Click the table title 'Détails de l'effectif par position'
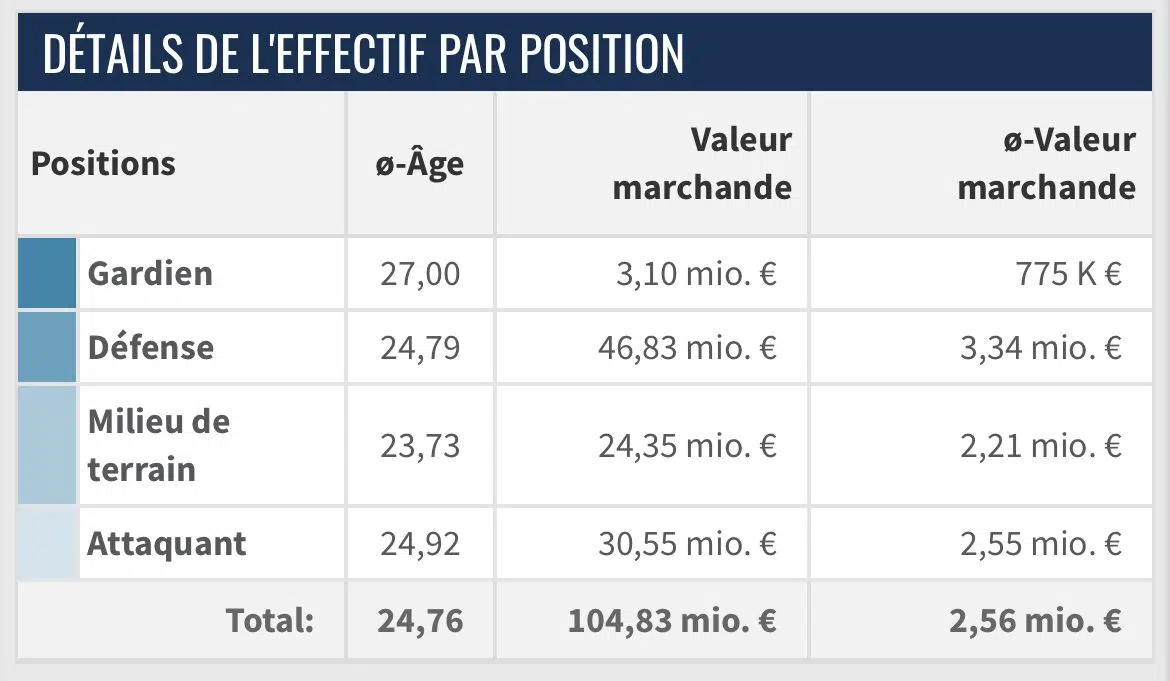This screenshot has width=1170, height=681. point(363,53)
